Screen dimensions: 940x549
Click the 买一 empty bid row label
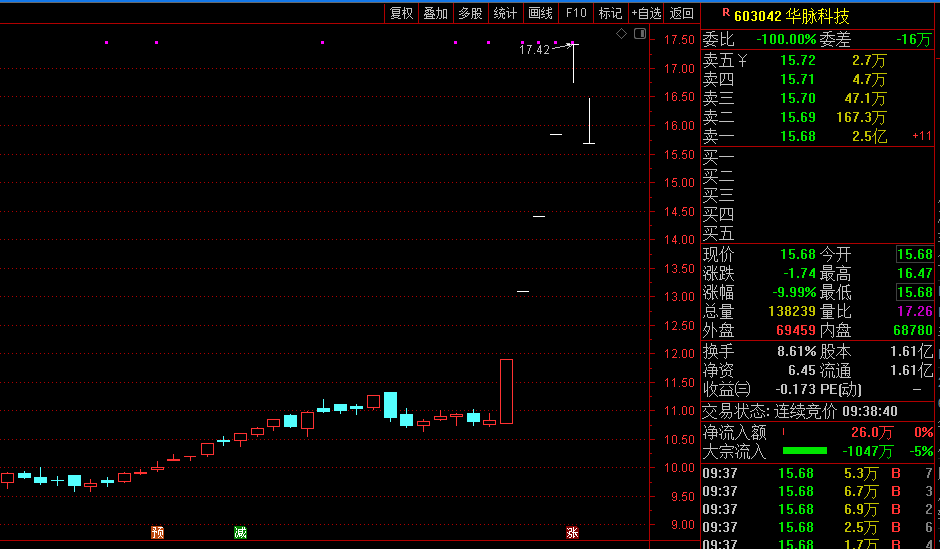pyautogui.click(x=718, y=157)
